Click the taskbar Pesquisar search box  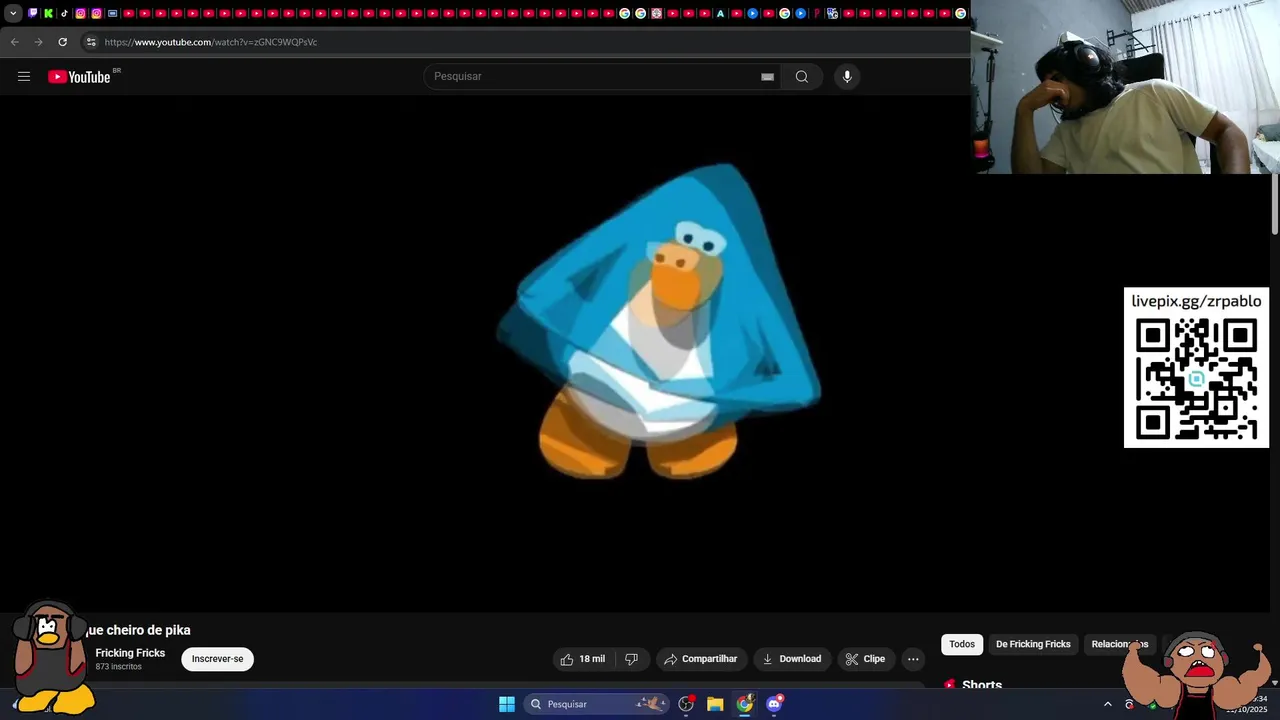596,704
